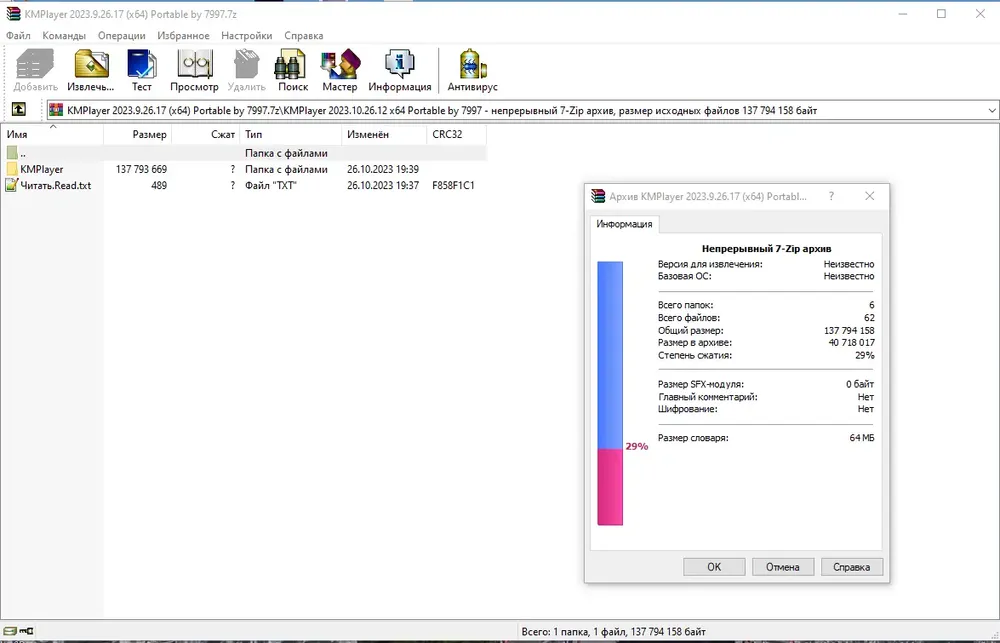1000x643 pixels.
Task: Select the KMPlayer folder icon
Action: click(x=12, y=169)
